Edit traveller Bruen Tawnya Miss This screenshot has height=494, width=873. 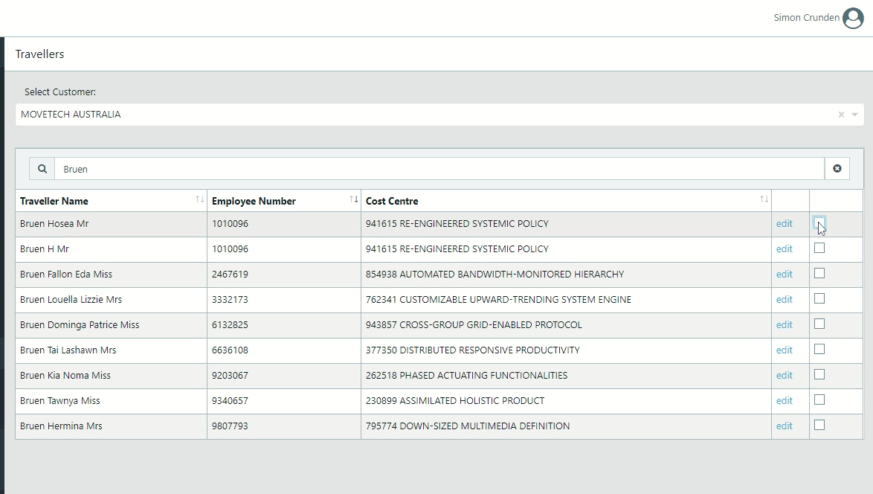click(784, 400)
